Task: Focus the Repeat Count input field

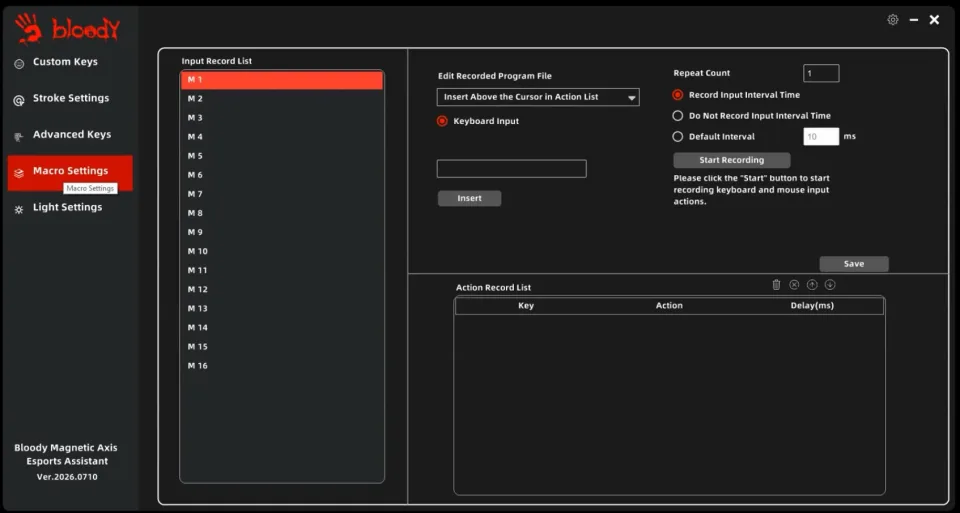Action: tap(821, 73)
